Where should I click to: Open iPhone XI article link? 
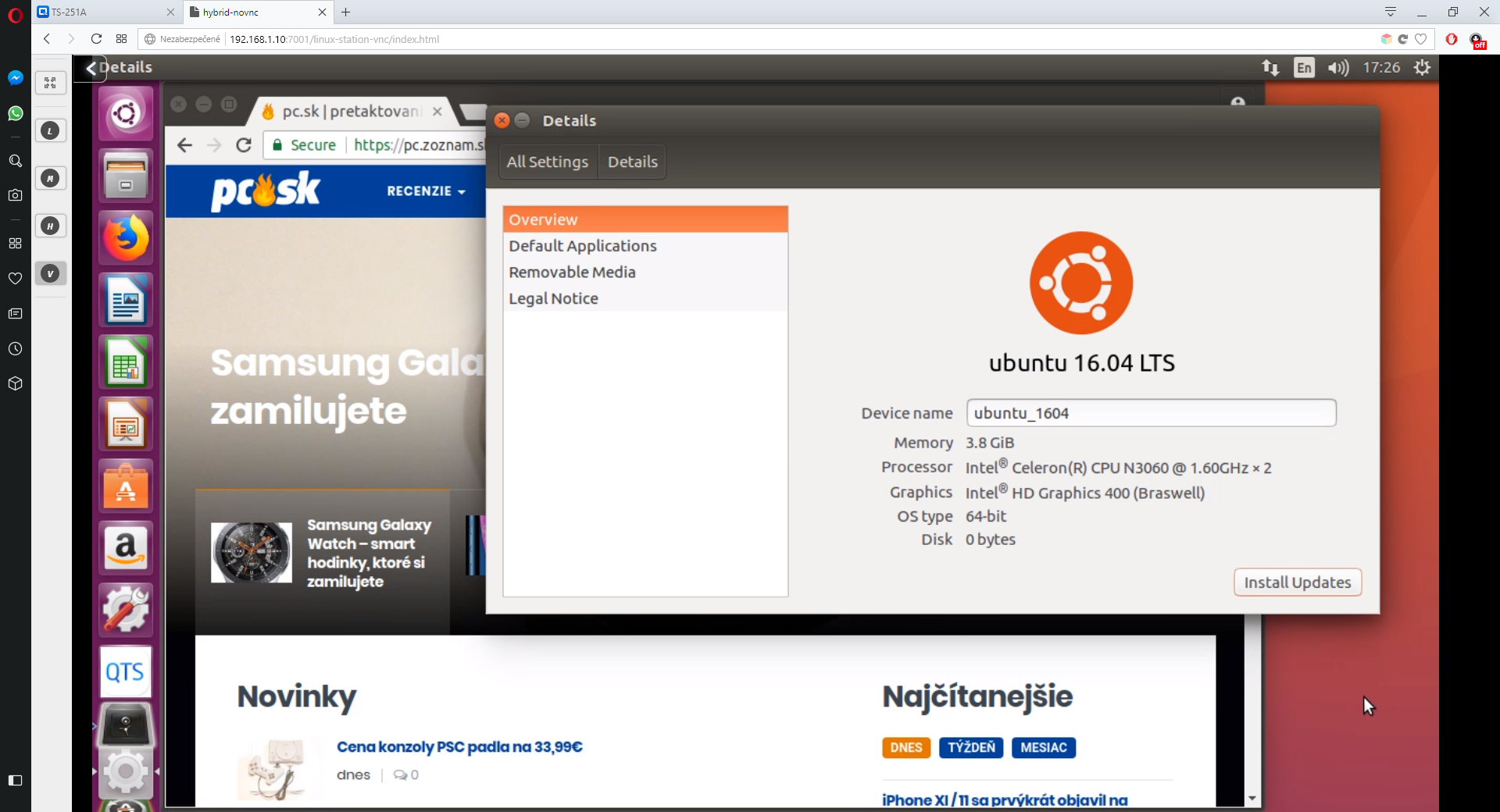click(1005, 800)
